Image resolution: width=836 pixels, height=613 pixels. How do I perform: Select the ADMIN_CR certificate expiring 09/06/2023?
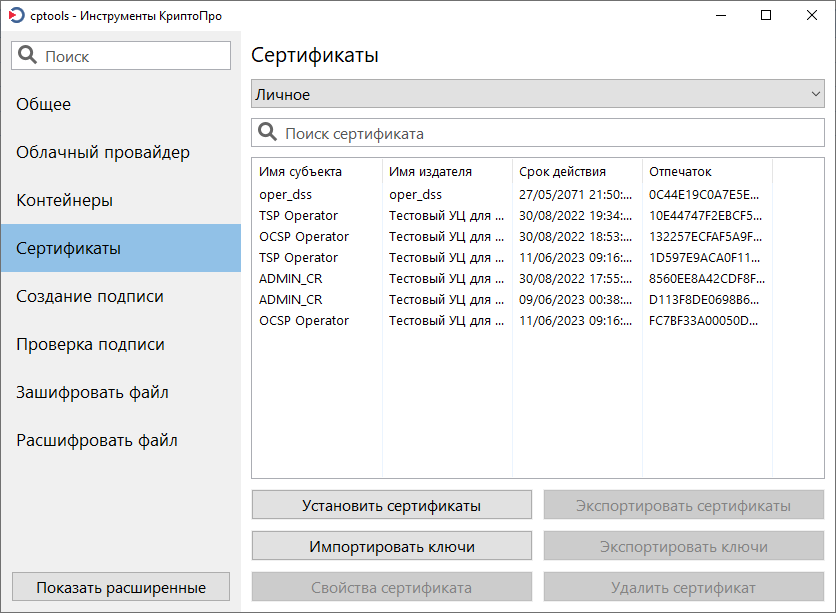click(x=512, y=300)
